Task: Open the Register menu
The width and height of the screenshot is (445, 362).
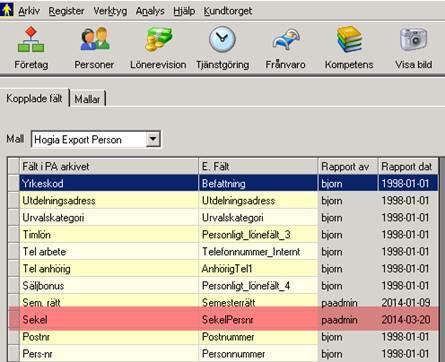Action: [x=66, y=11]
